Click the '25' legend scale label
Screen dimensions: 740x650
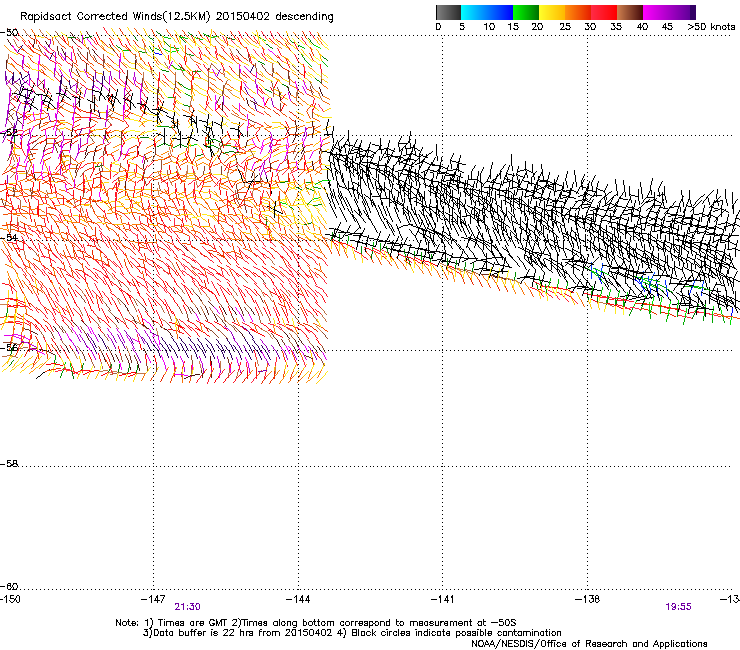click(565, 27)
